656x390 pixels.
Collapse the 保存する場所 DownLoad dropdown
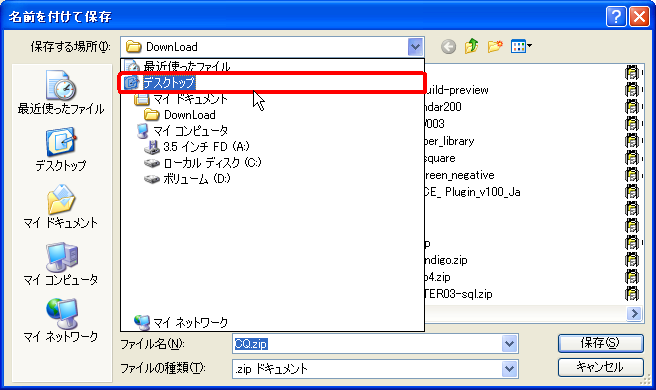415,47
